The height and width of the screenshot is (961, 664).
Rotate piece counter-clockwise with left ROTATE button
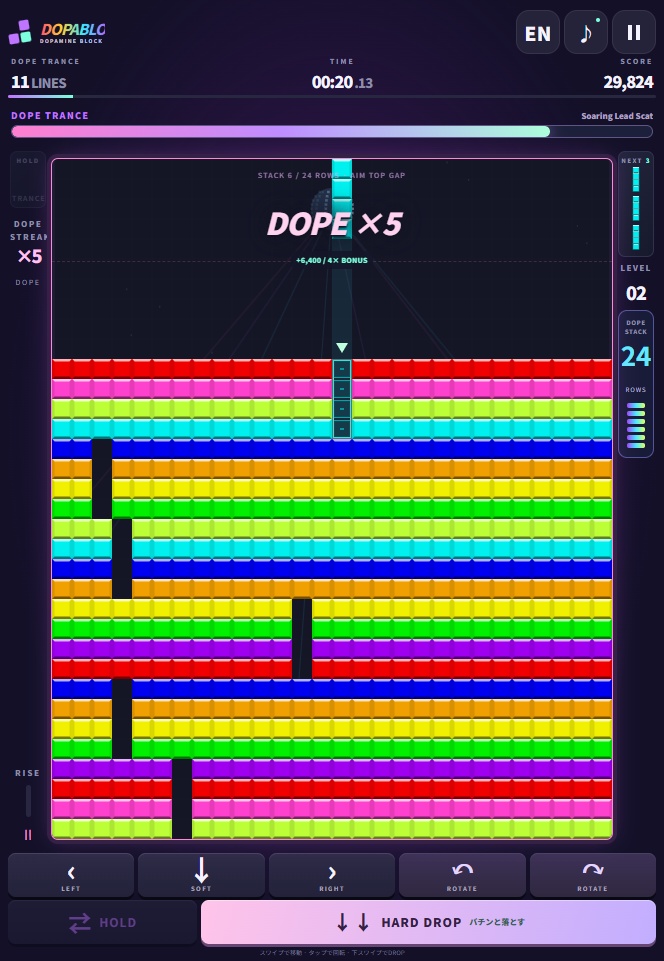pos(462,875)
